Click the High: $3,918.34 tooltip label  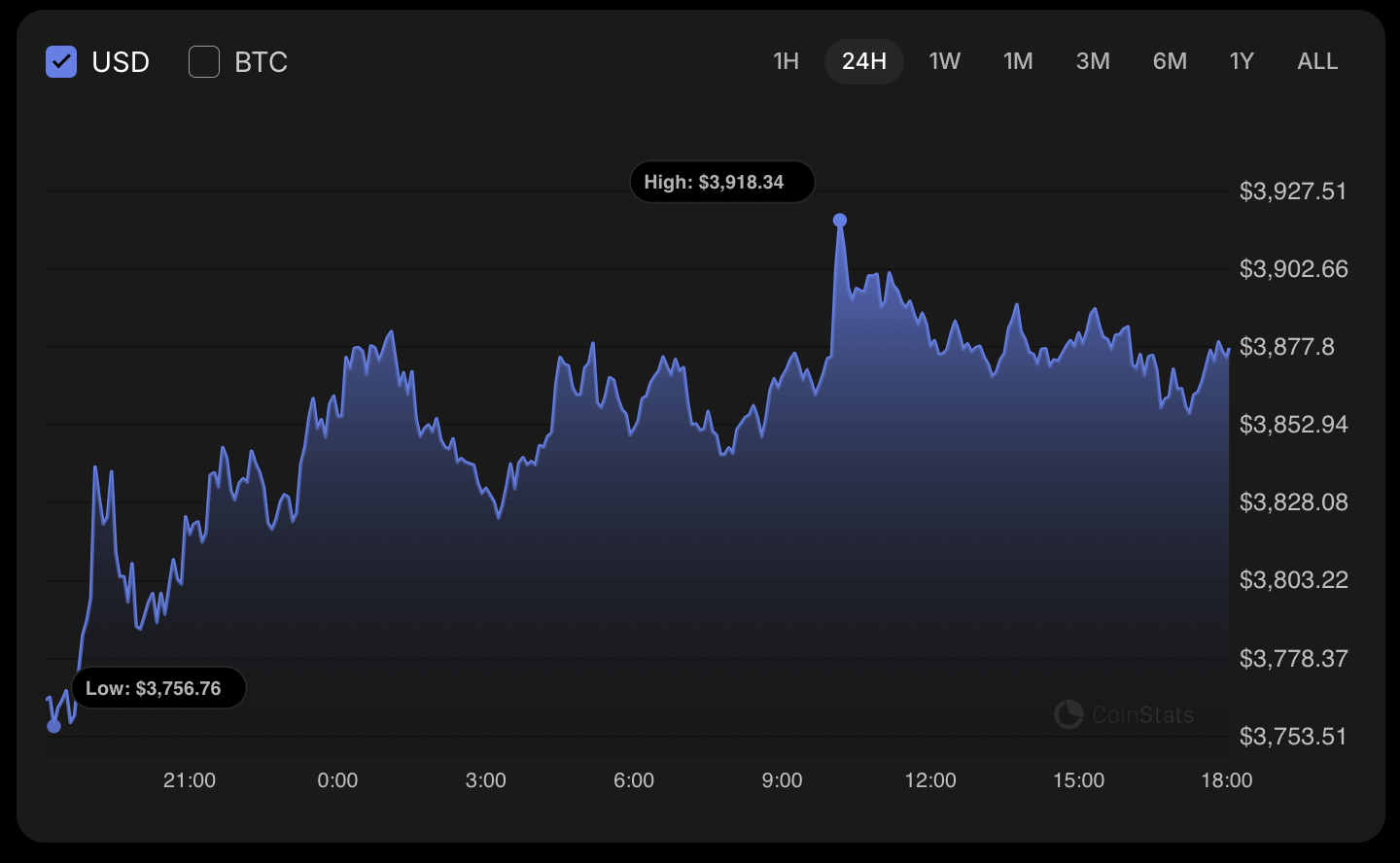coord(721,183)
